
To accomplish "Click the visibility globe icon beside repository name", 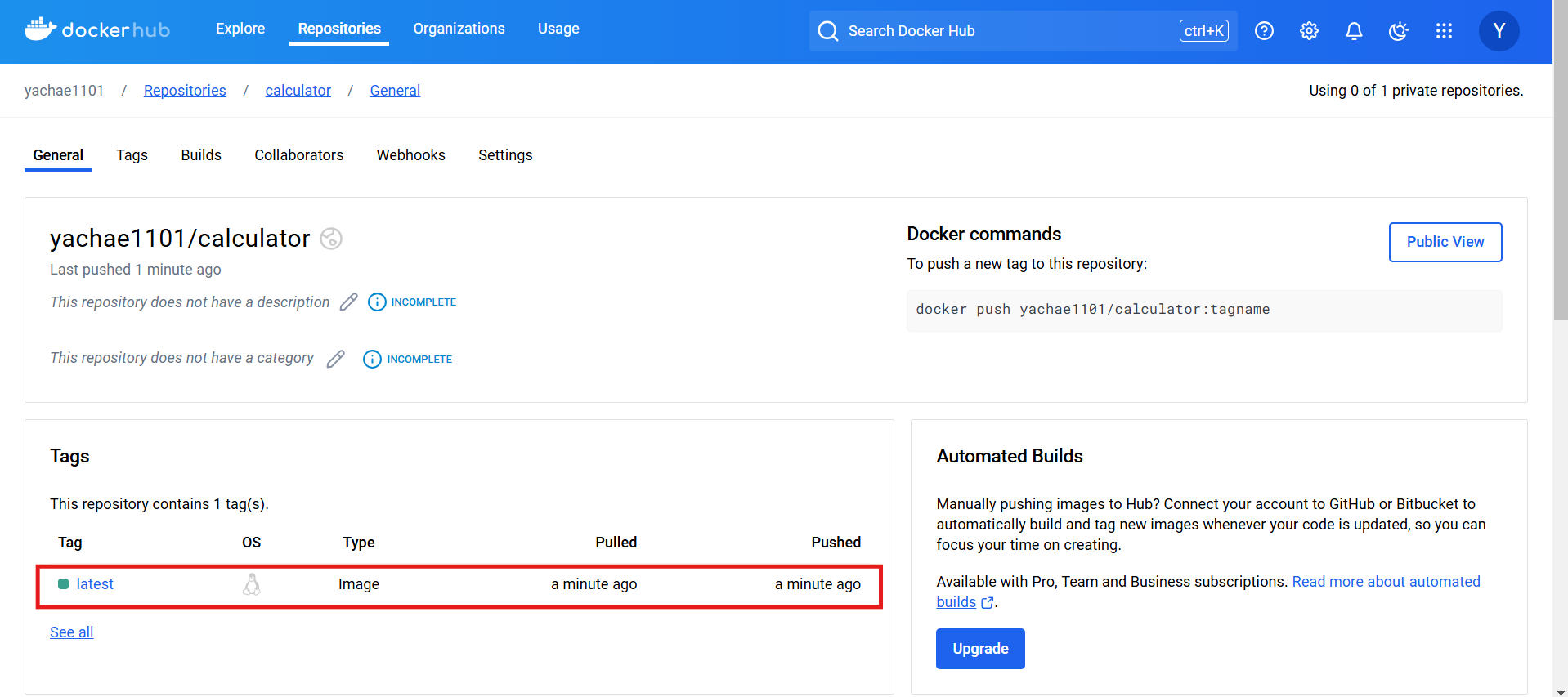I will click(x=331, y=239).
